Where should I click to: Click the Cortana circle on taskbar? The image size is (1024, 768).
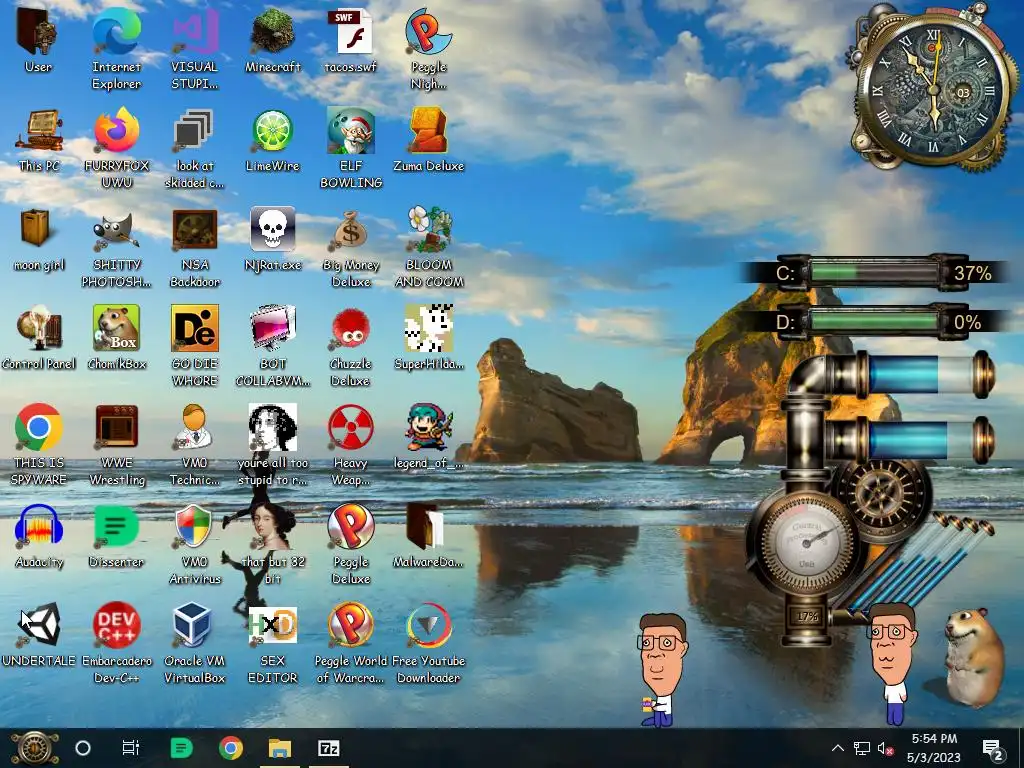coord(83,748)
